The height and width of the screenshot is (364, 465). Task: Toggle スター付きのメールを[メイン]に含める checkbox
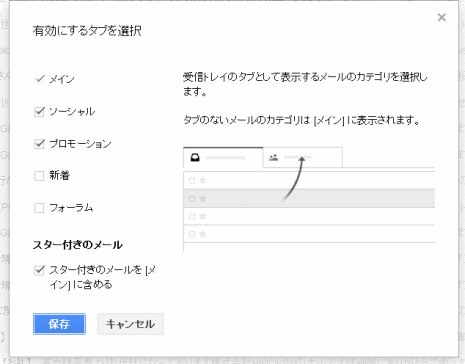point(39,270)
